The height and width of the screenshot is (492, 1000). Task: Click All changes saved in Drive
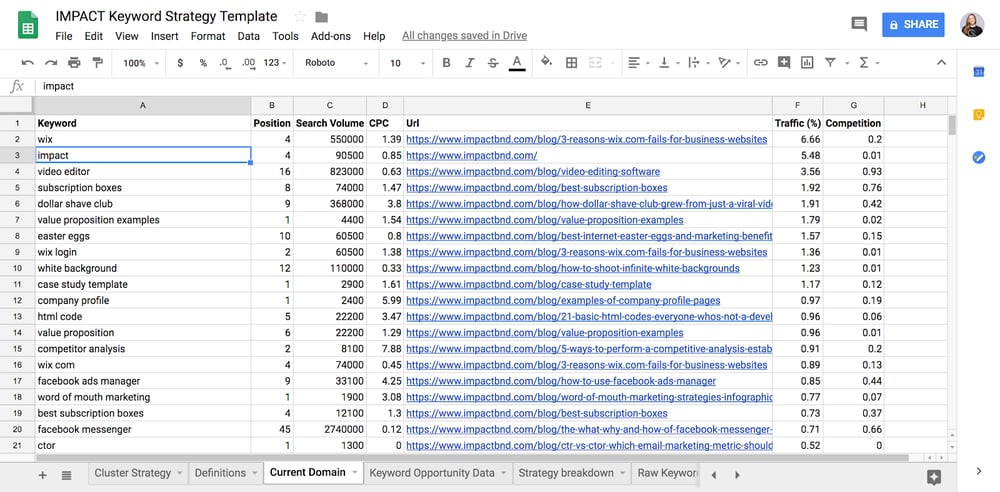pyautogui.click(x=464, y=36)
